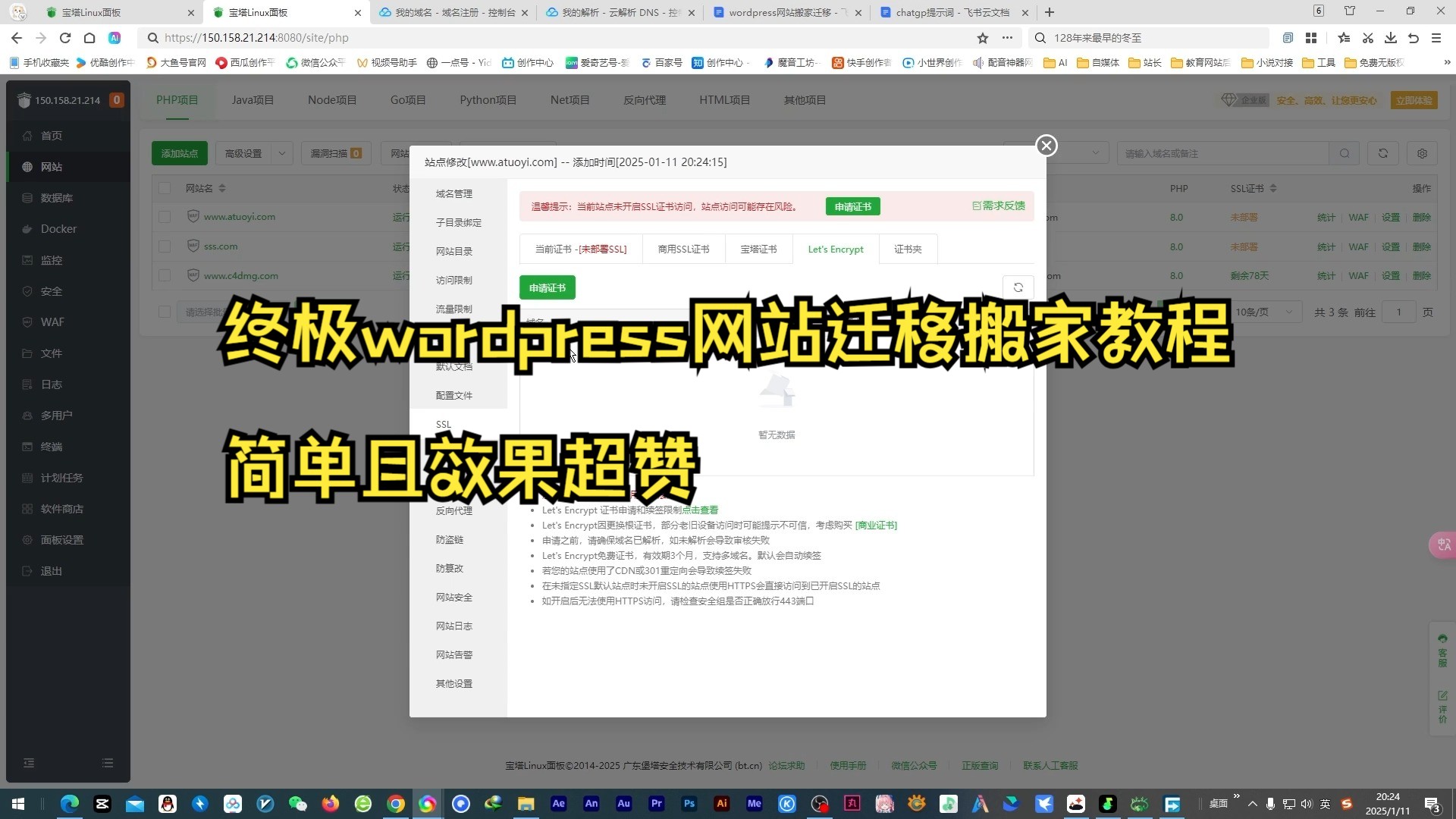Image resolution: width=1456 pixels, height=819 pixels.
Task: Switch to the Python项目 tab
Action: [x=488, y=100]
